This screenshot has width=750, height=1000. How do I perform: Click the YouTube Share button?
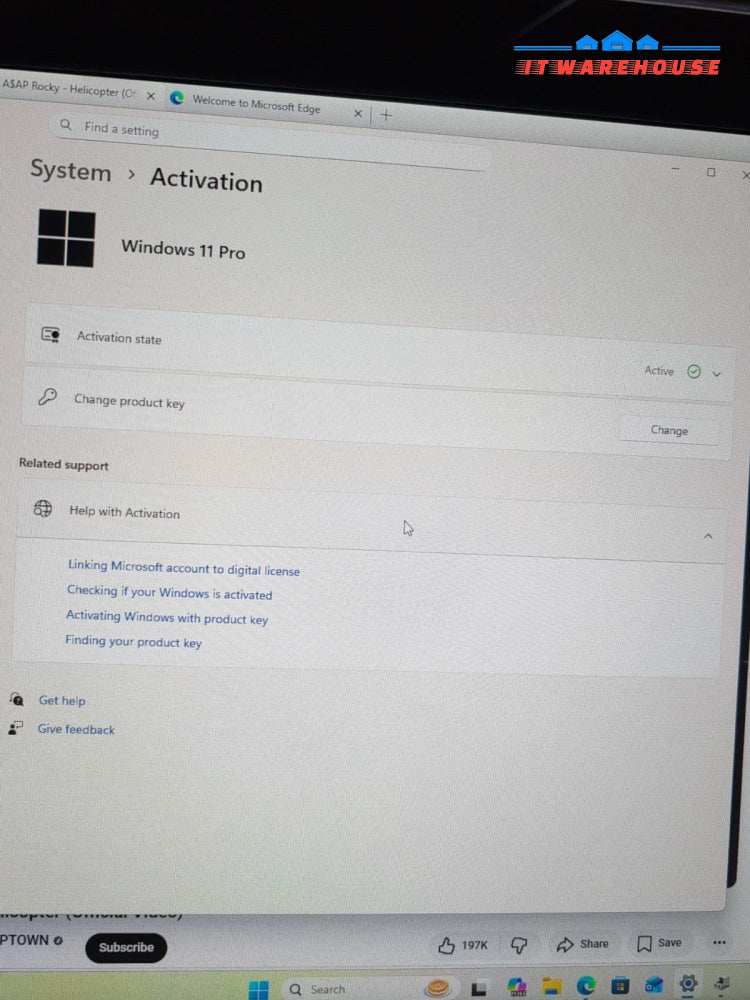(x=582, y=944)
